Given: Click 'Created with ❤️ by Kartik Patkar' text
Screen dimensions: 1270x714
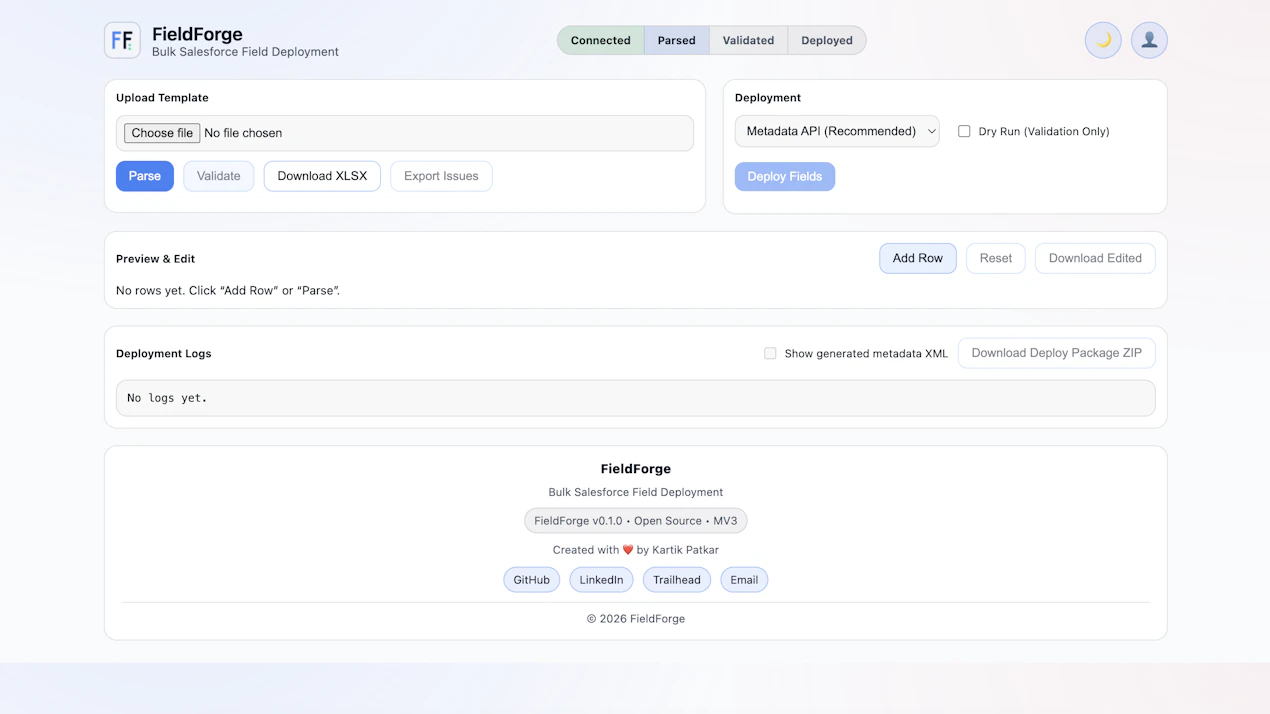Looking at the screenshot, I should 635,550.
